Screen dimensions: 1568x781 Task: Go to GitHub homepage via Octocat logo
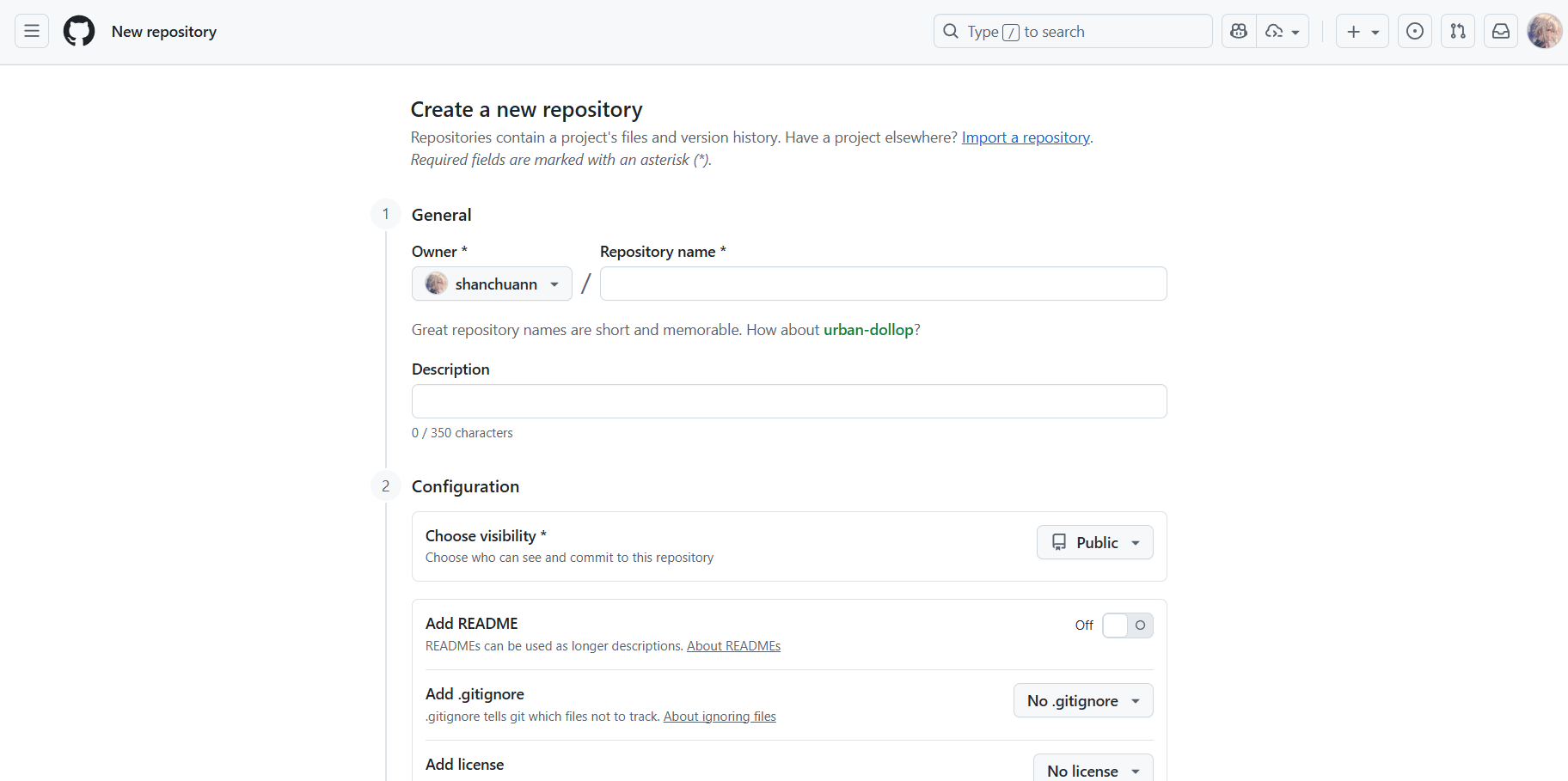[79, 32]
